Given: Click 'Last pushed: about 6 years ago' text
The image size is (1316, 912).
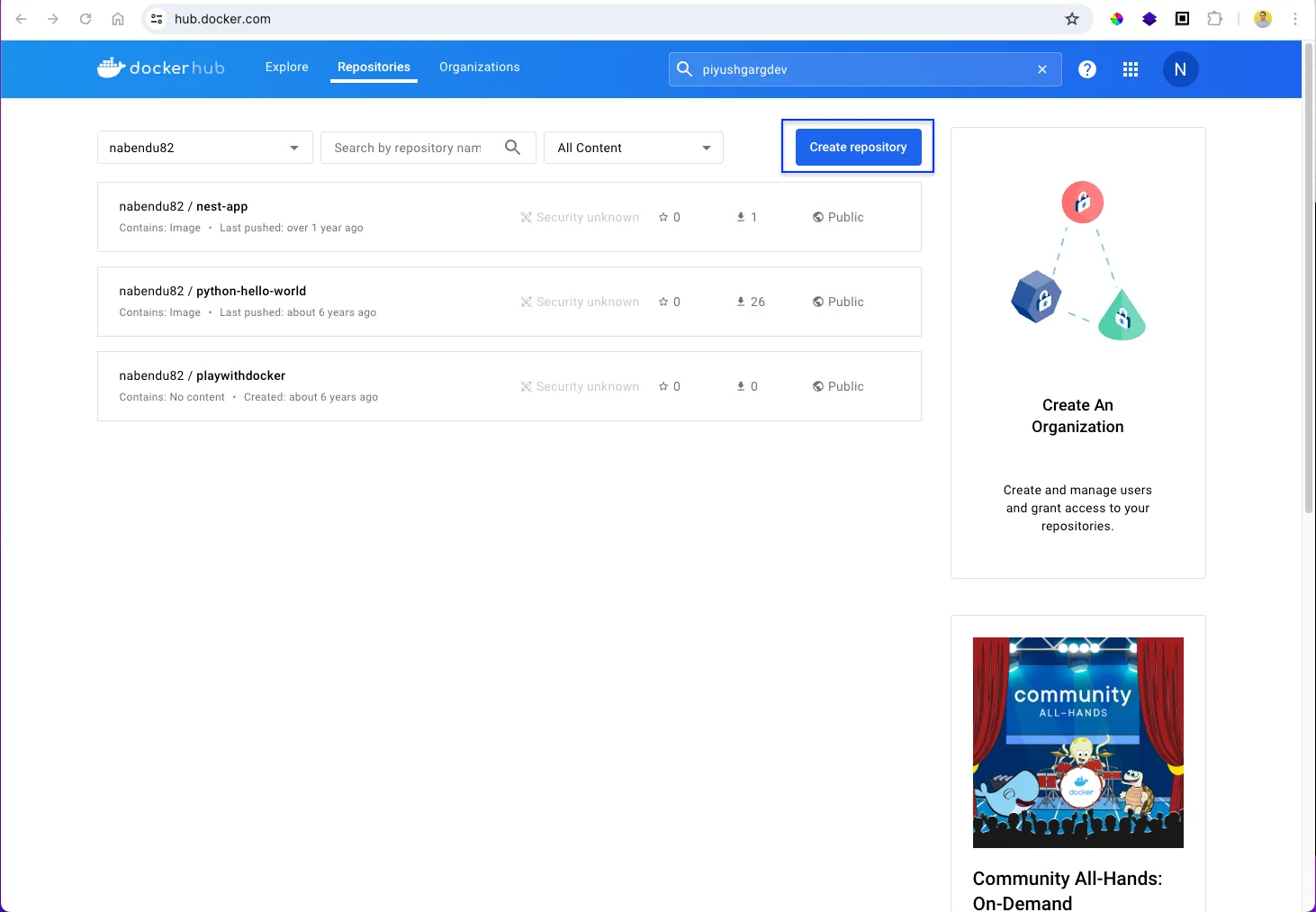Looking at the screenshot, I should click(x=298, y=312).
